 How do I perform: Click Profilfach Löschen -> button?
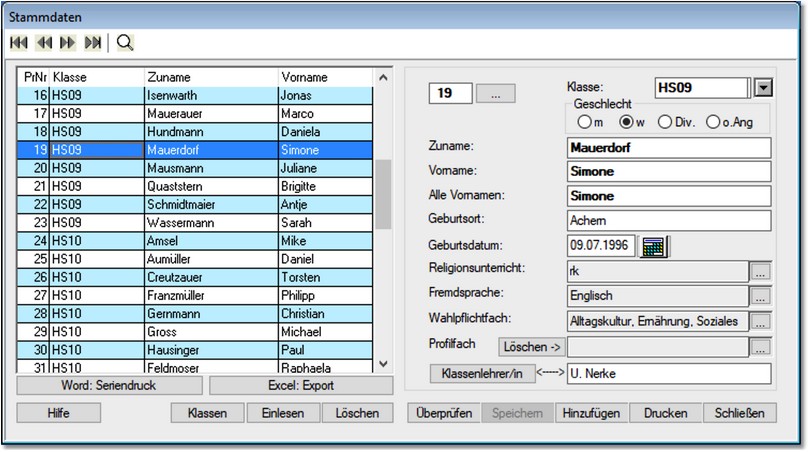pos(532,347)
